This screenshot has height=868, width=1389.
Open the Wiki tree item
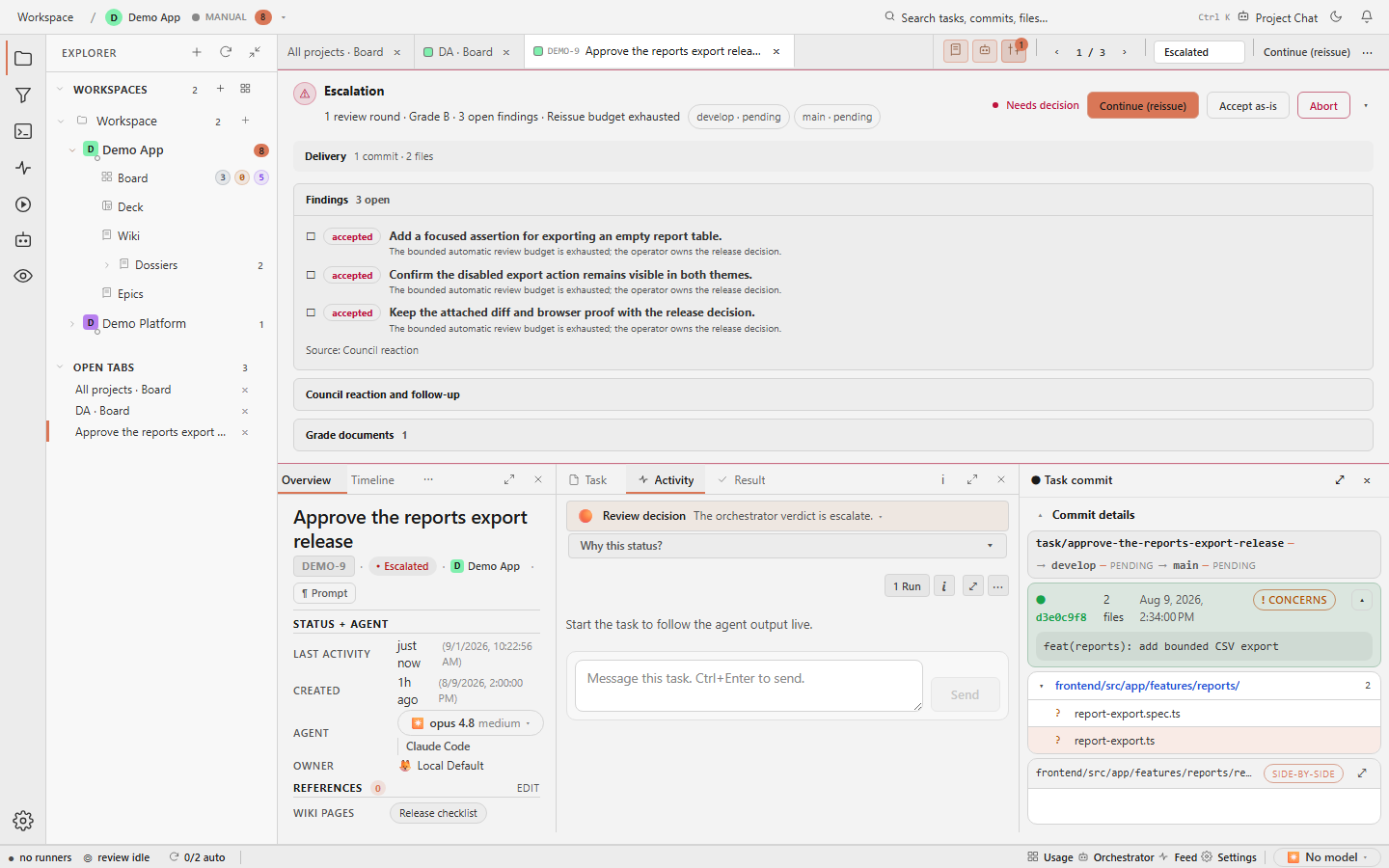pyautogui.click(x=128, y=236)
